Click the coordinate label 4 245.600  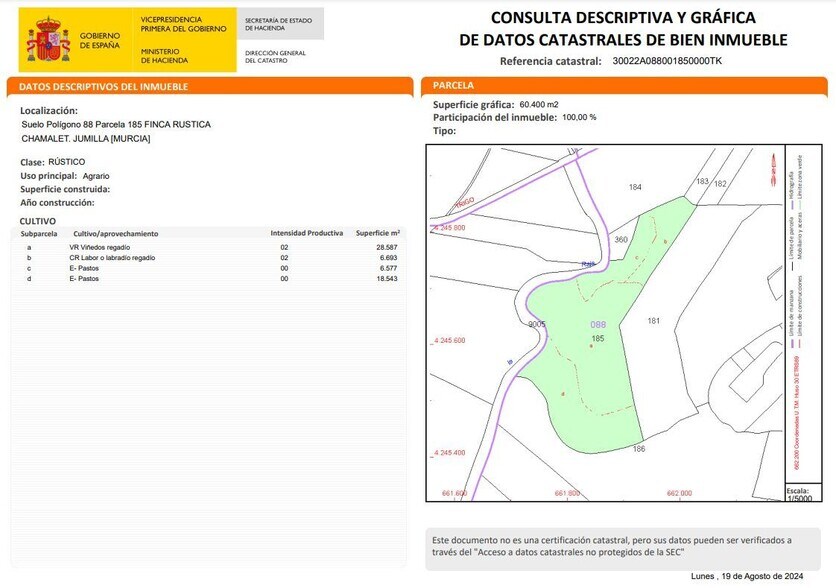pos(447,340)
